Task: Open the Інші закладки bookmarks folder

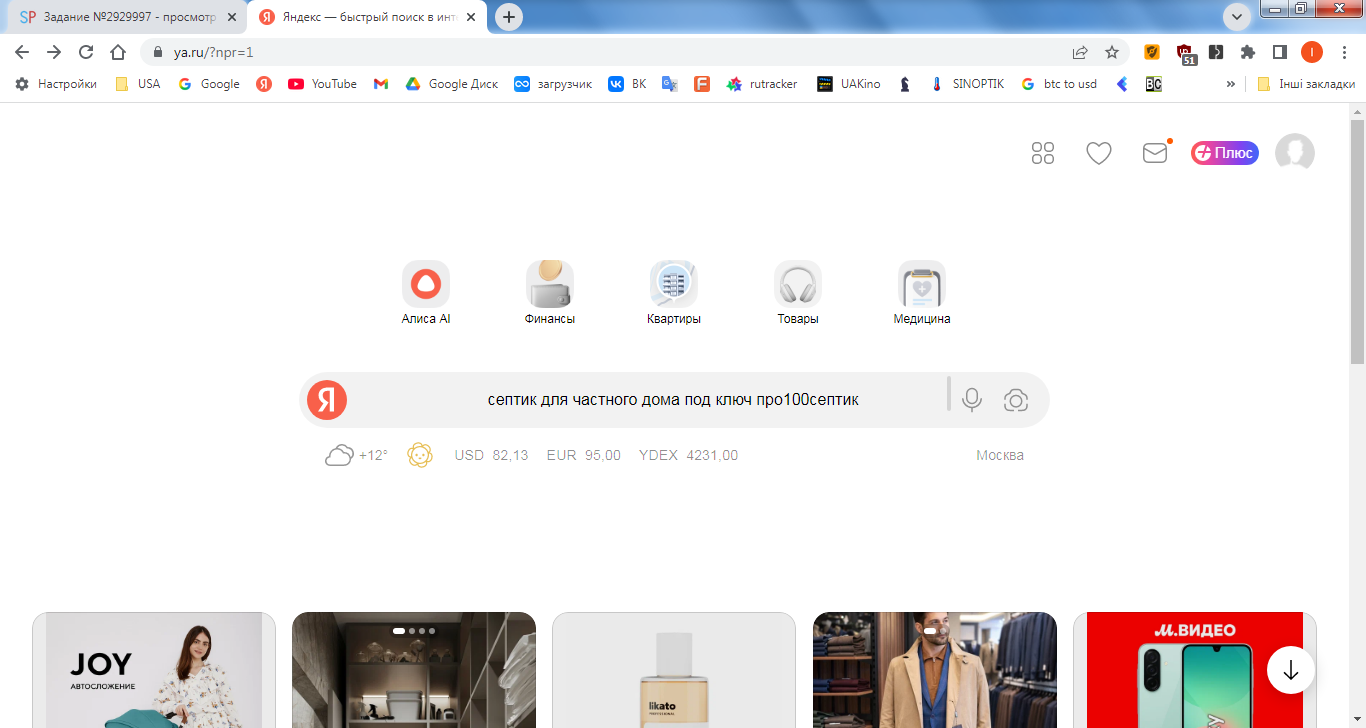Action: 1306,84
